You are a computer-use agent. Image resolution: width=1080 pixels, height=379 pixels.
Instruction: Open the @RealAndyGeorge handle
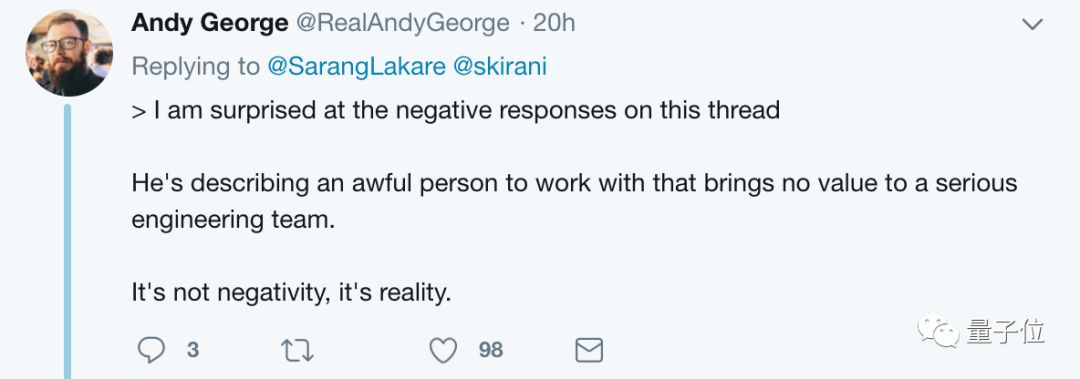coord(403,23)
